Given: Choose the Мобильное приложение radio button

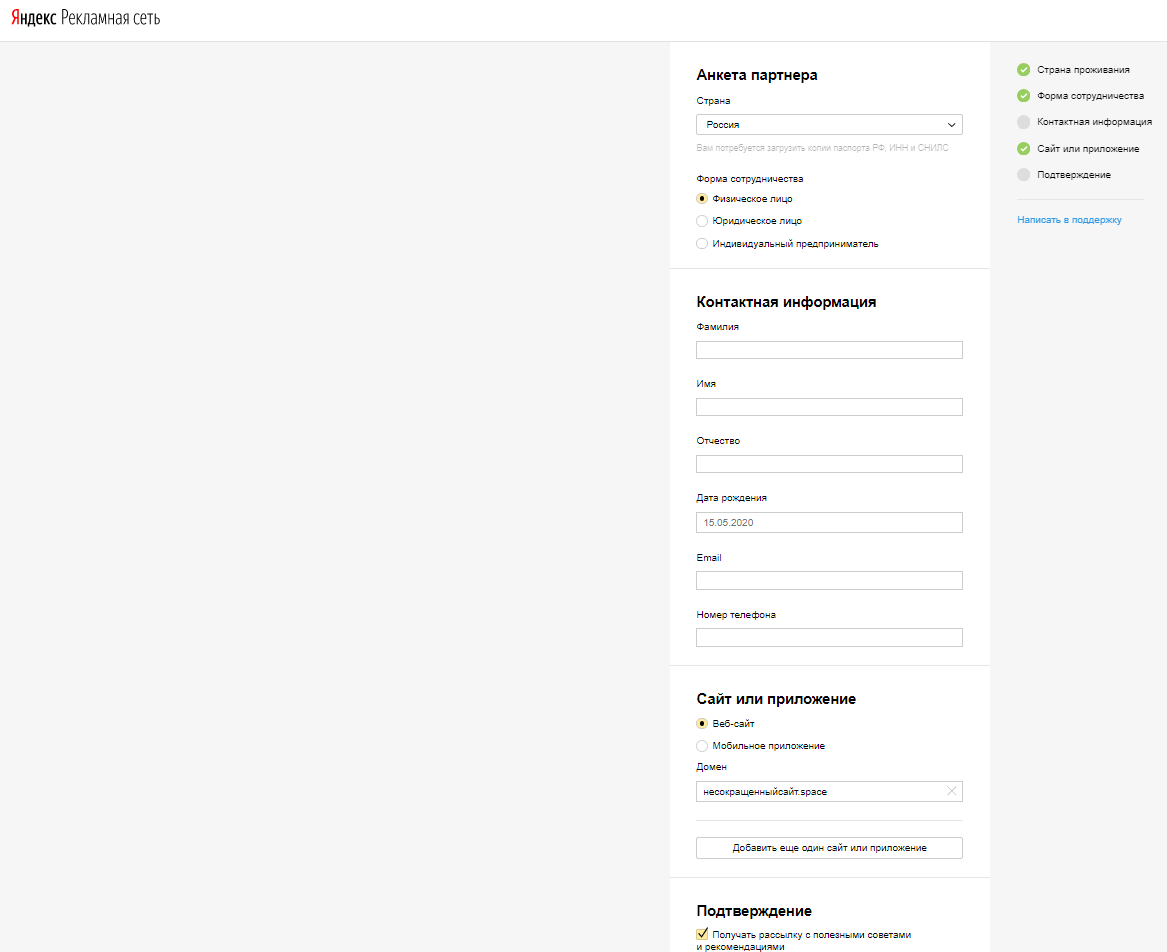Looking at the screenshot, I should click(x=702, y=746).
